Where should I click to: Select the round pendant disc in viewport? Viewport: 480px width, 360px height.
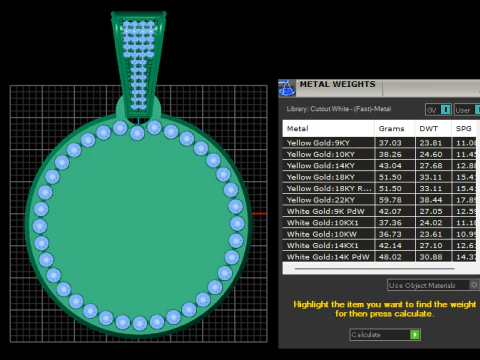(x=138, y=227)
